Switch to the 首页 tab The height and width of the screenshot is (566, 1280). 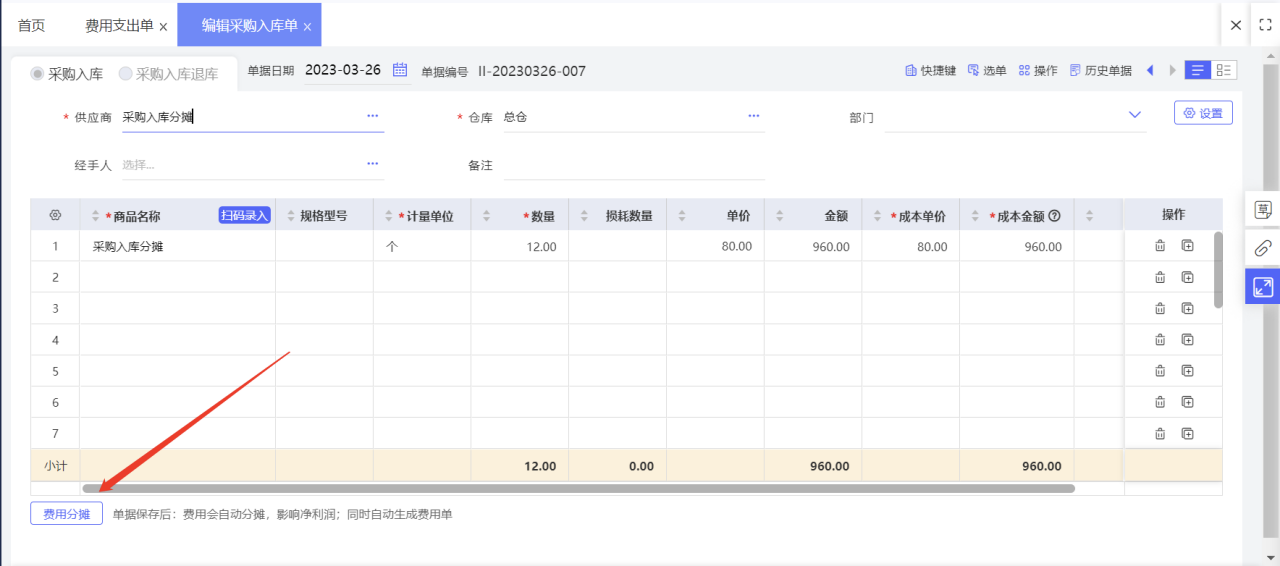tap(31, 26)
